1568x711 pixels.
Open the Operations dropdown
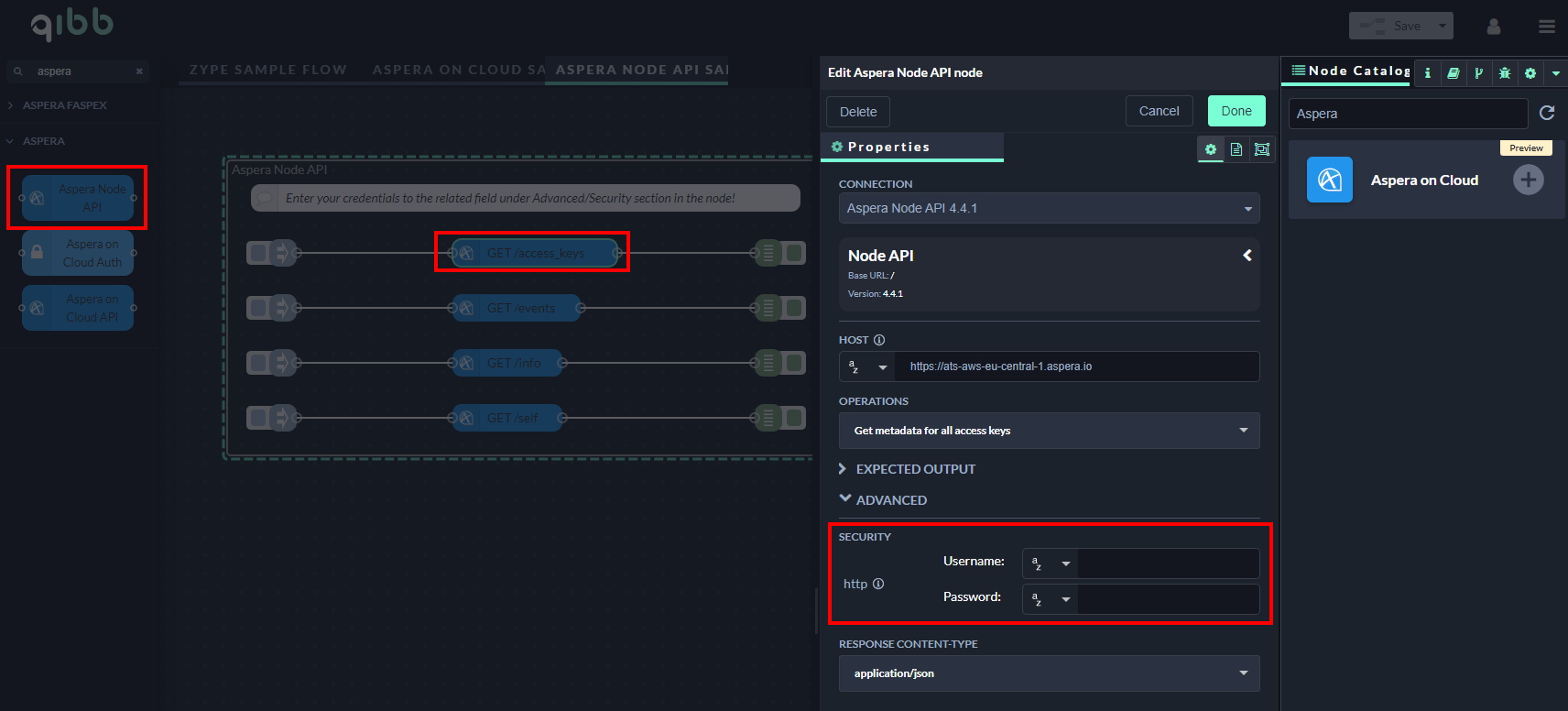tap(1049, 431)
